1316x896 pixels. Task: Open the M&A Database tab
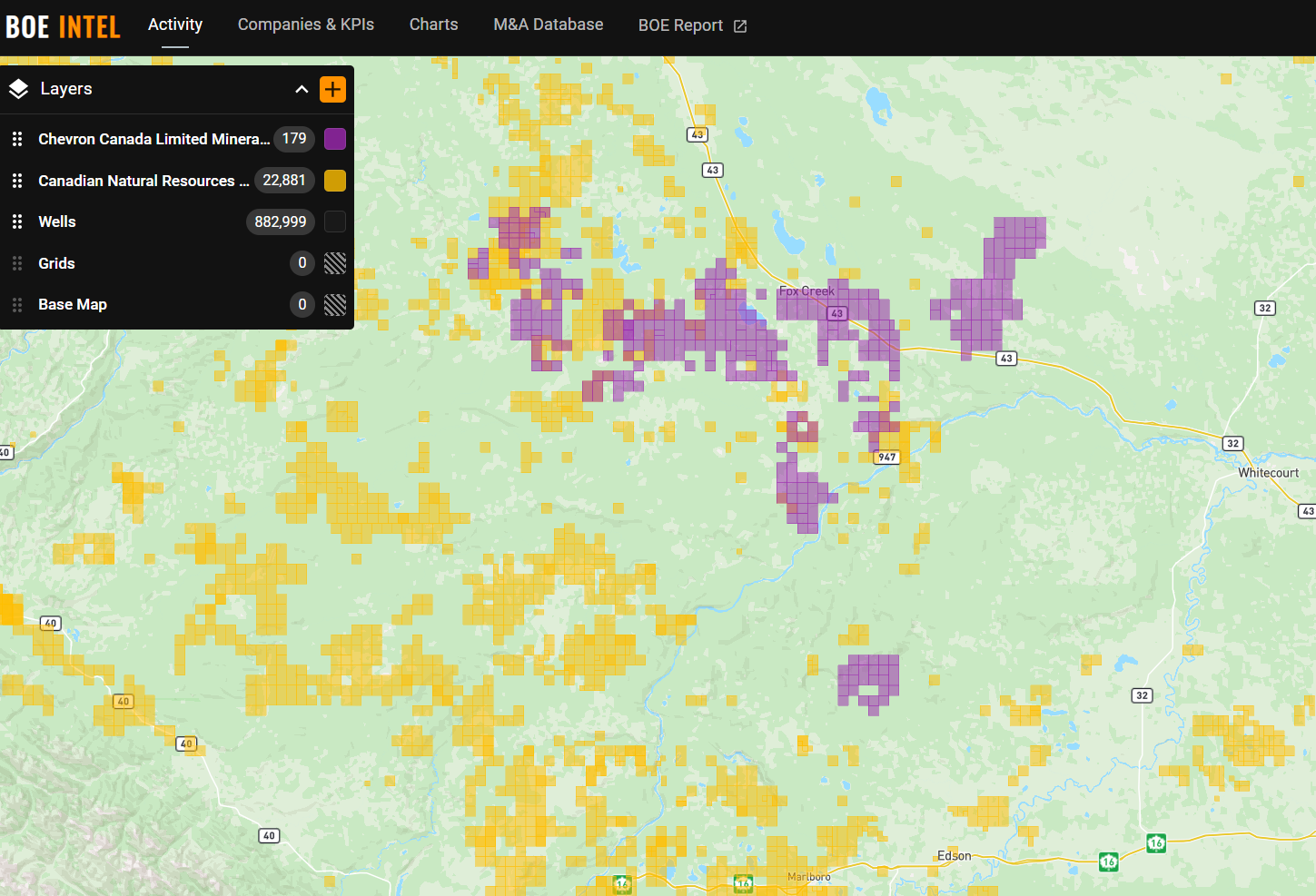point(549,25)
